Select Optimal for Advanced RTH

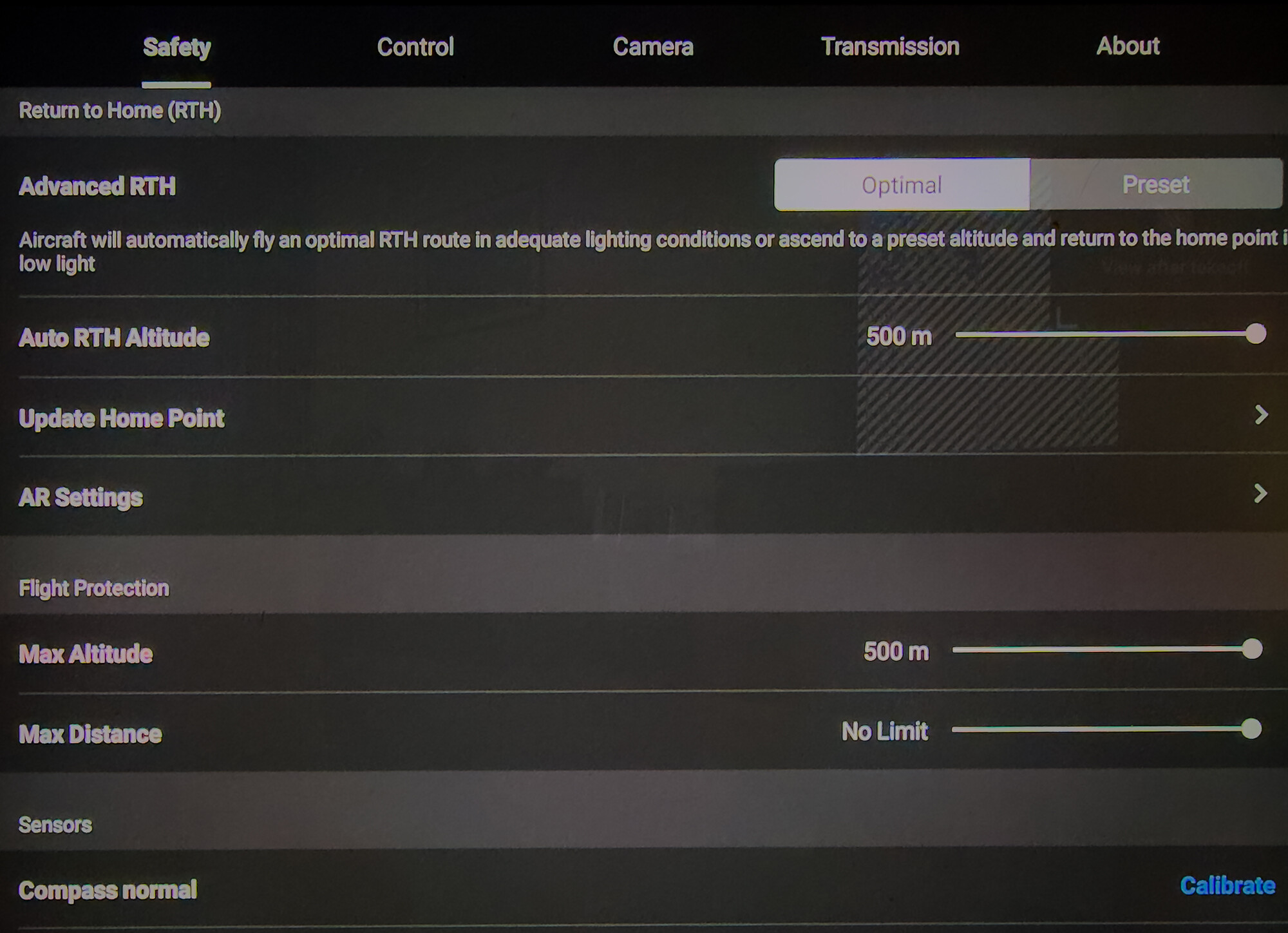click(x=902, y=185)
